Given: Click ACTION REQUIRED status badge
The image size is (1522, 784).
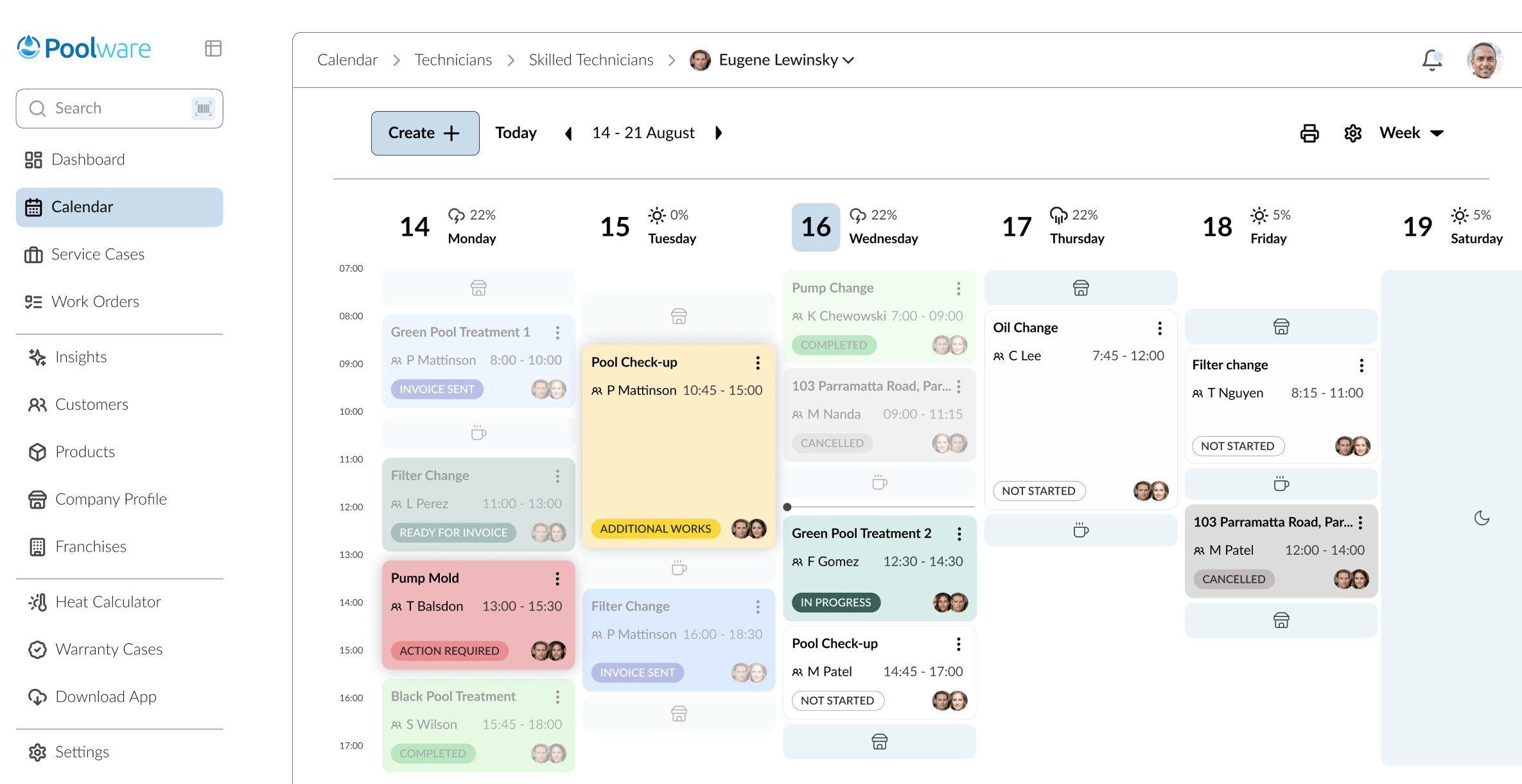Looking at the screenshot, I should click(x=449, y=651).
